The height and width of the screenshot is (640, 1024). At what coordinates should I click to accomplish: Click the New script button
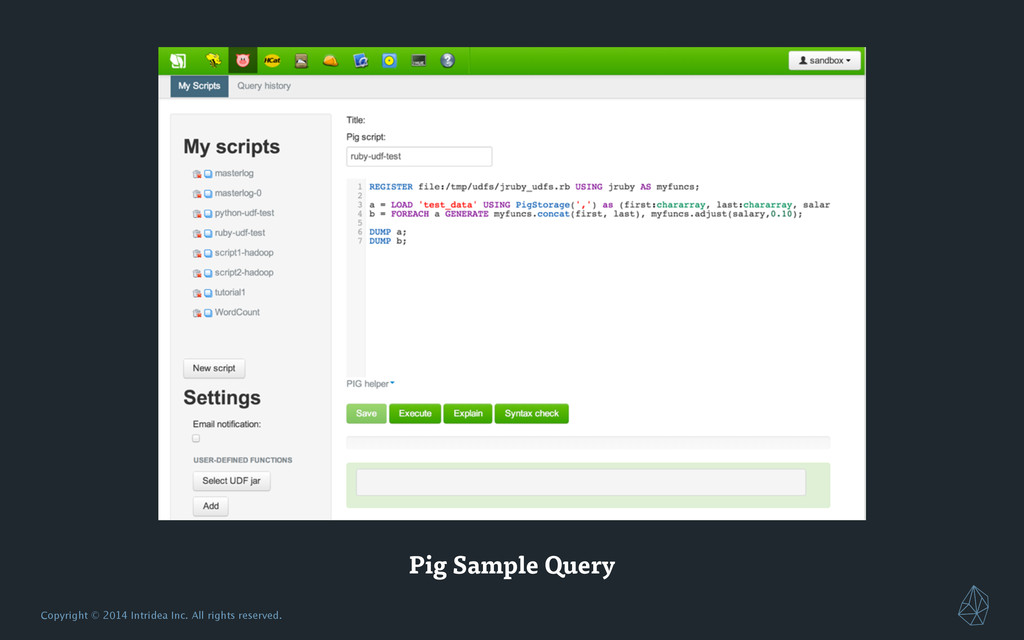tap(214, 368)
